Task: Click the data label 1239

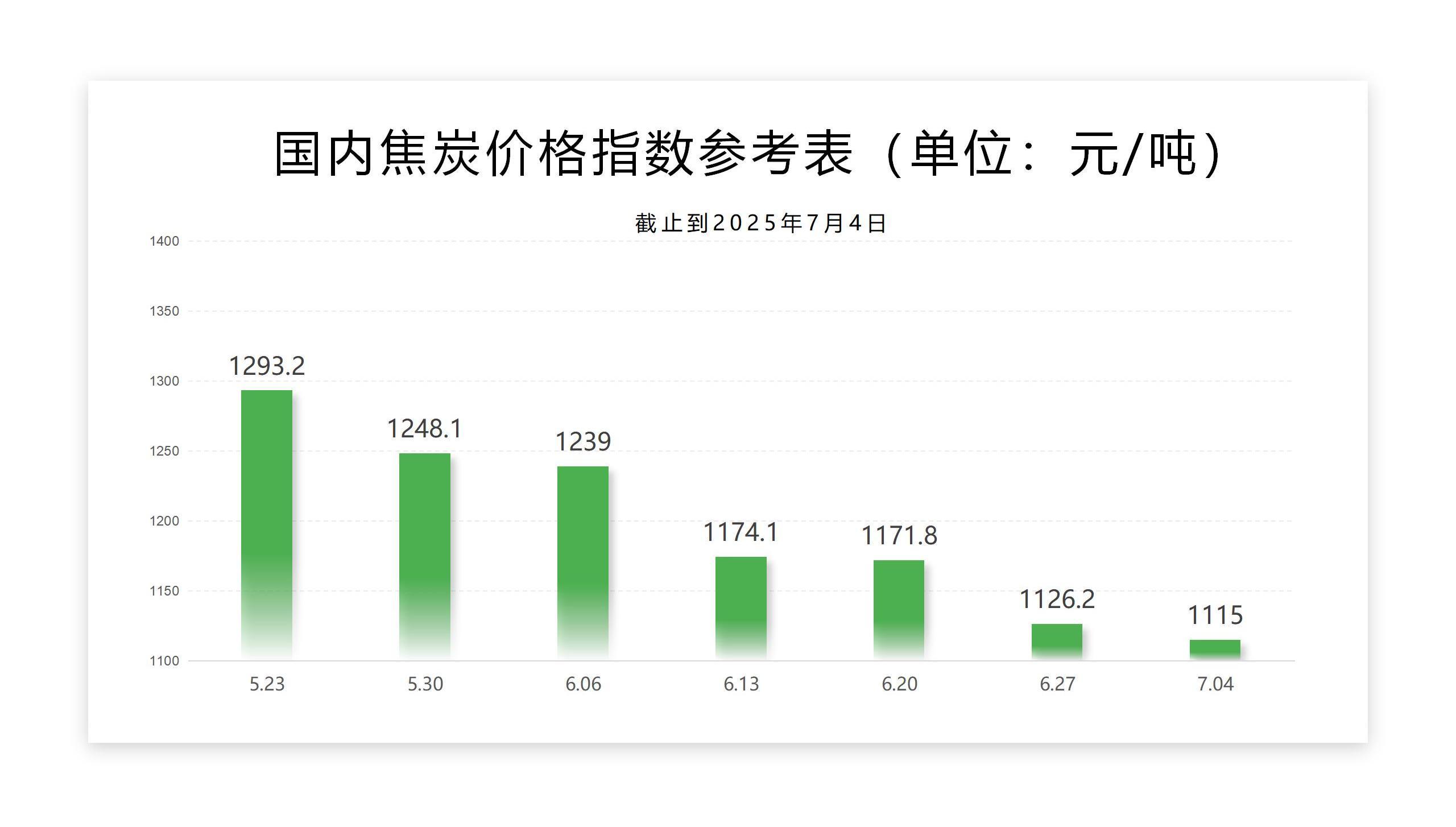Action: tap(583, 441)
